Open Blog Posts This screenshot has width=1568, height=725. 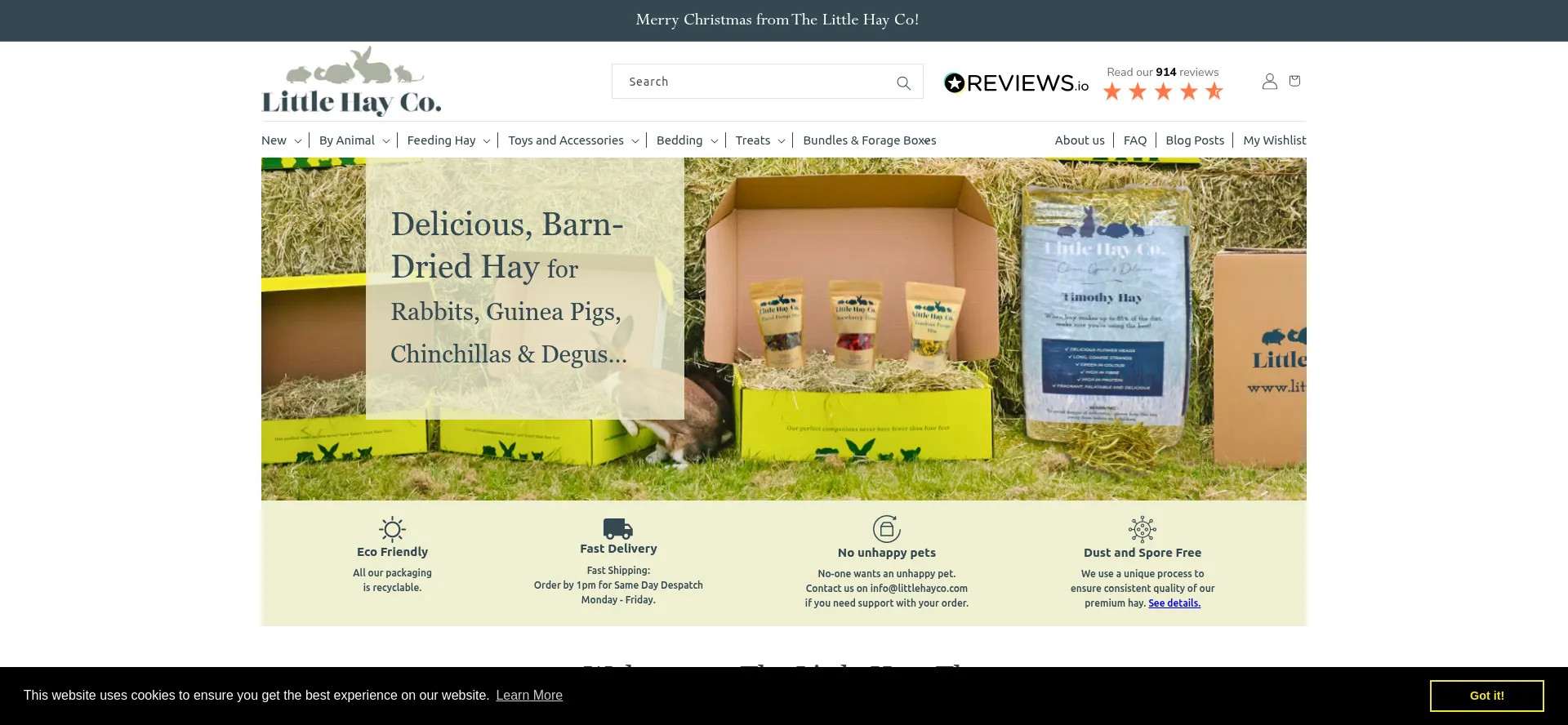[x=1195, y=140]
